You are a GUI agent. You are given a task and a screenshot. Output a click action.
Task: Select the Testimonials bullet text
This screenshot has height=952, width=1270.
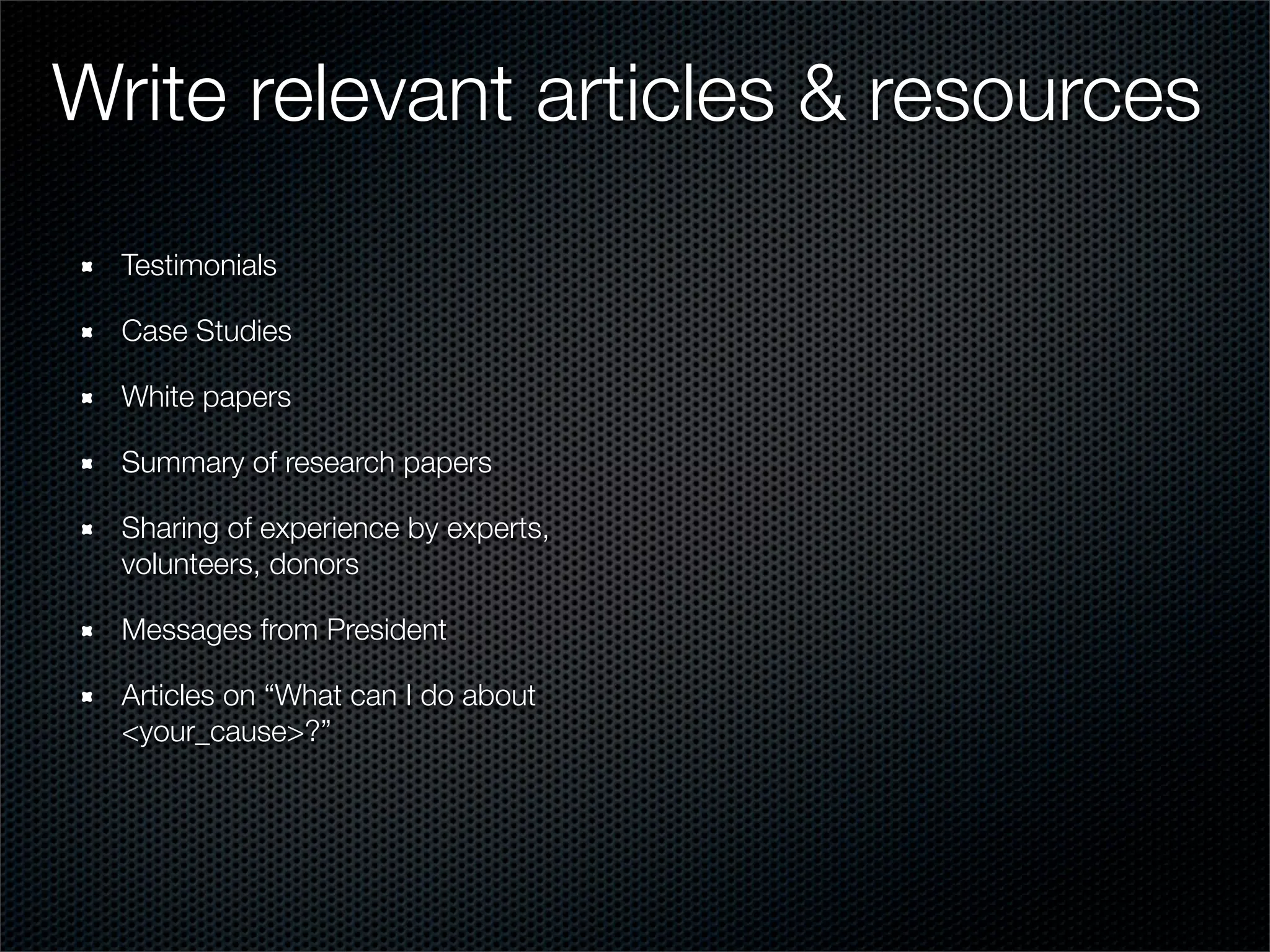(198, 266)
